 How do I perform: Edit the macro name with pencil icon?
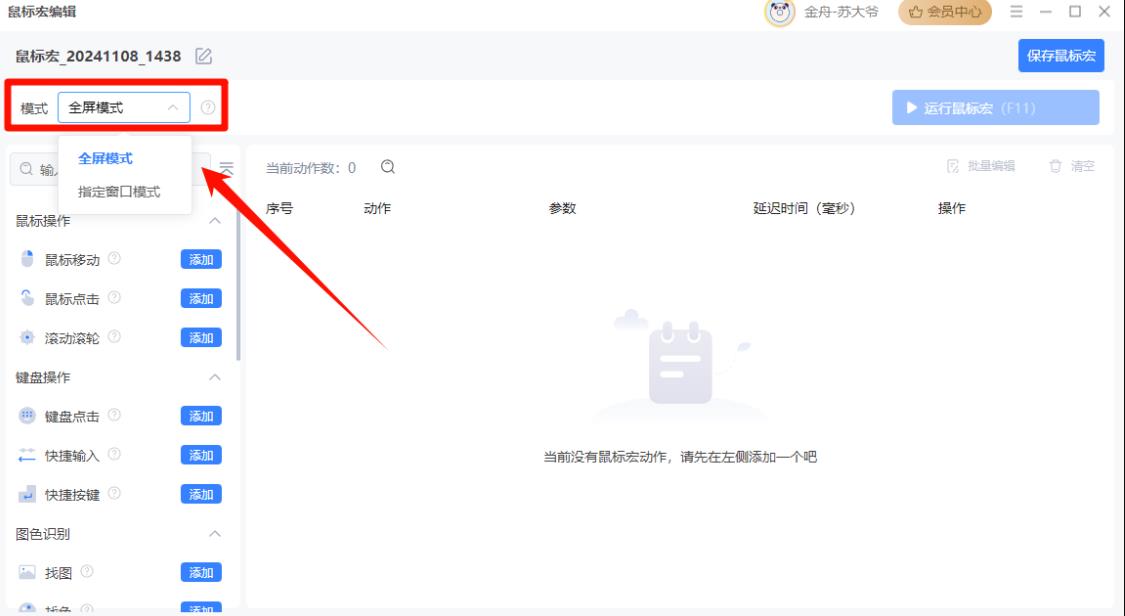tap(204, 56)
